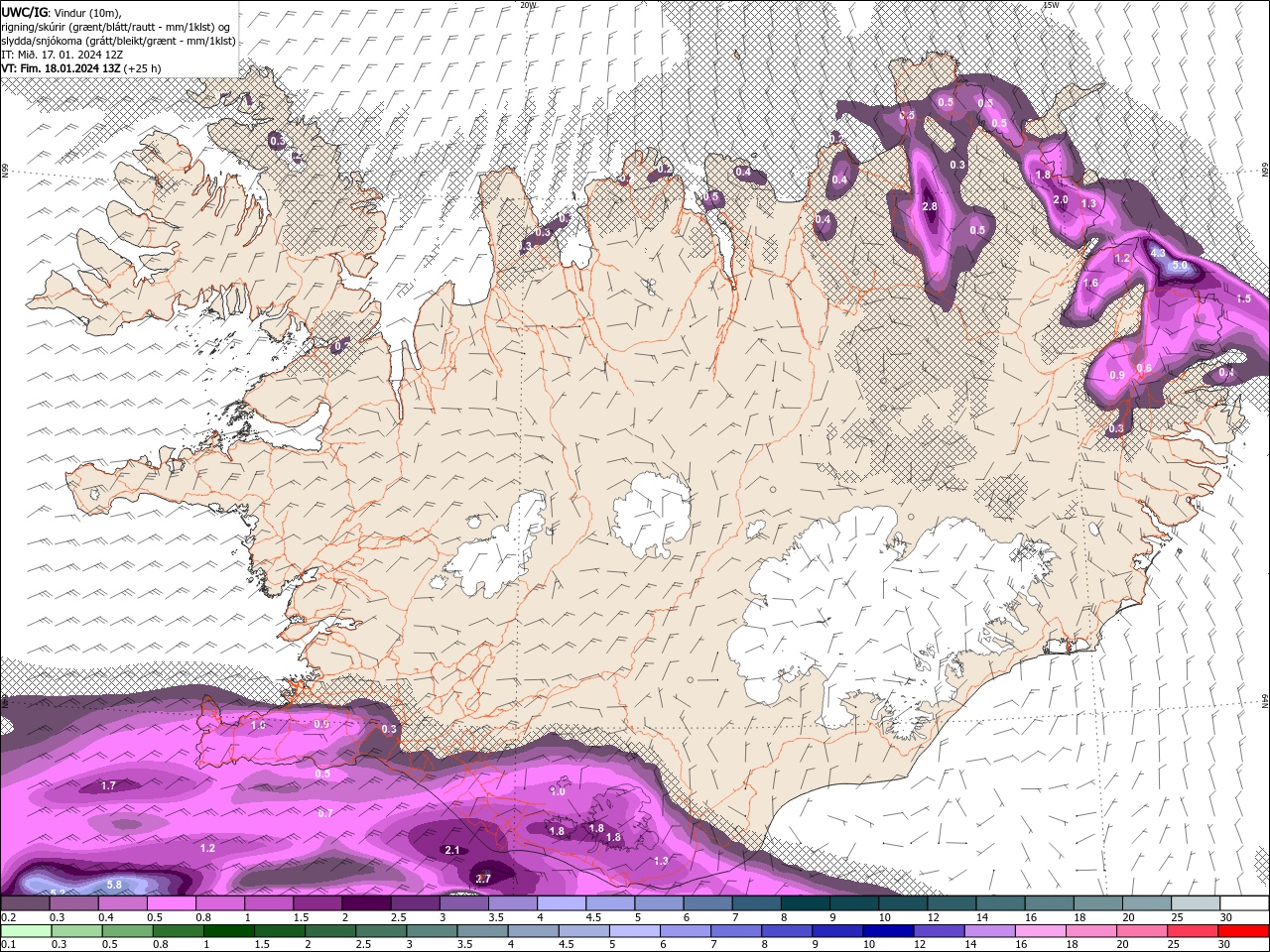1270x952 pixels.
Task: Click the 'rigning/skúrir' legend description line
Action: (116, 26)
